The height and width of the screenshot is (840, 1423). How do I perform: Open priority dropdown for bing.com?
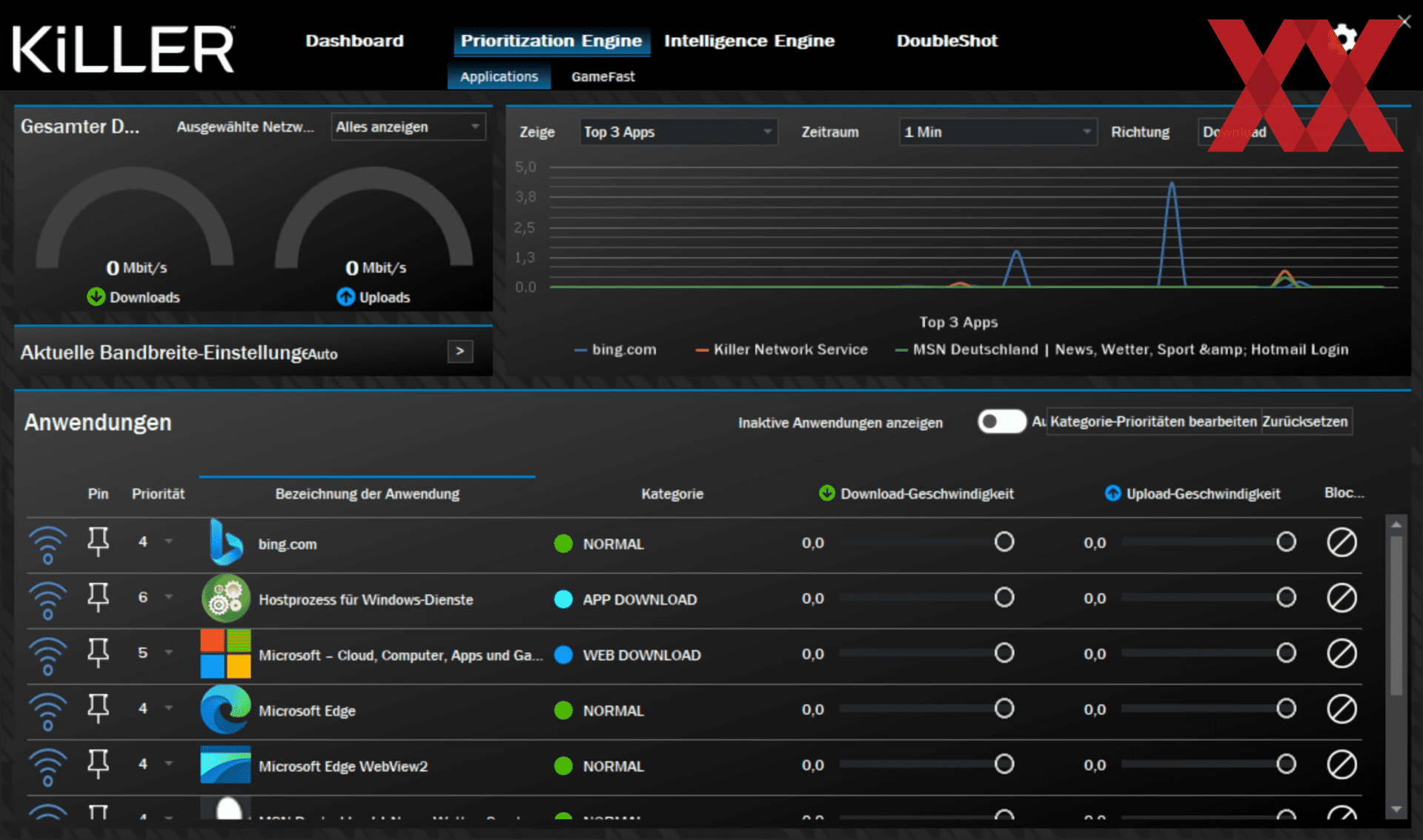169,541
